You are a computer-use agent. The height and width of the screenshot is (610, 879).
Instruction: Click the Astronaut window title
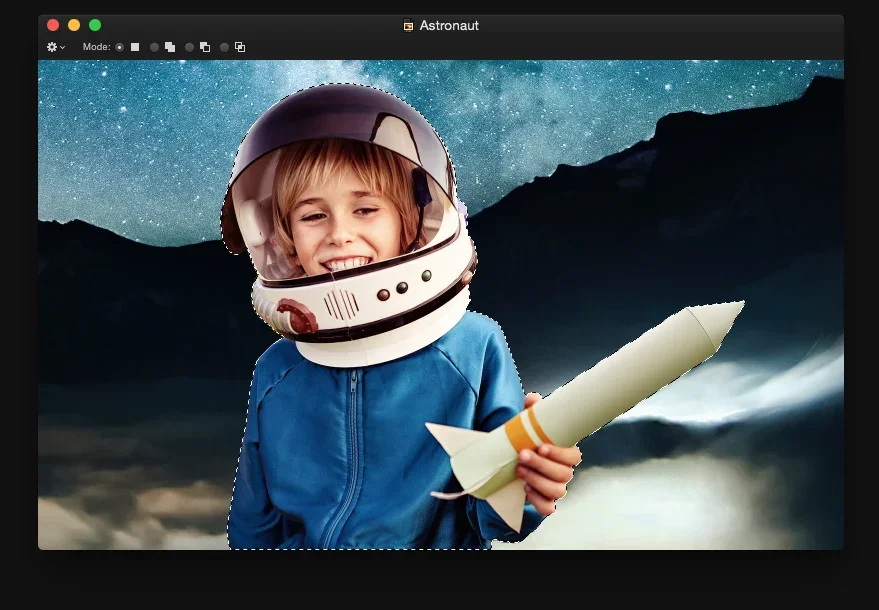coord(449,25)
